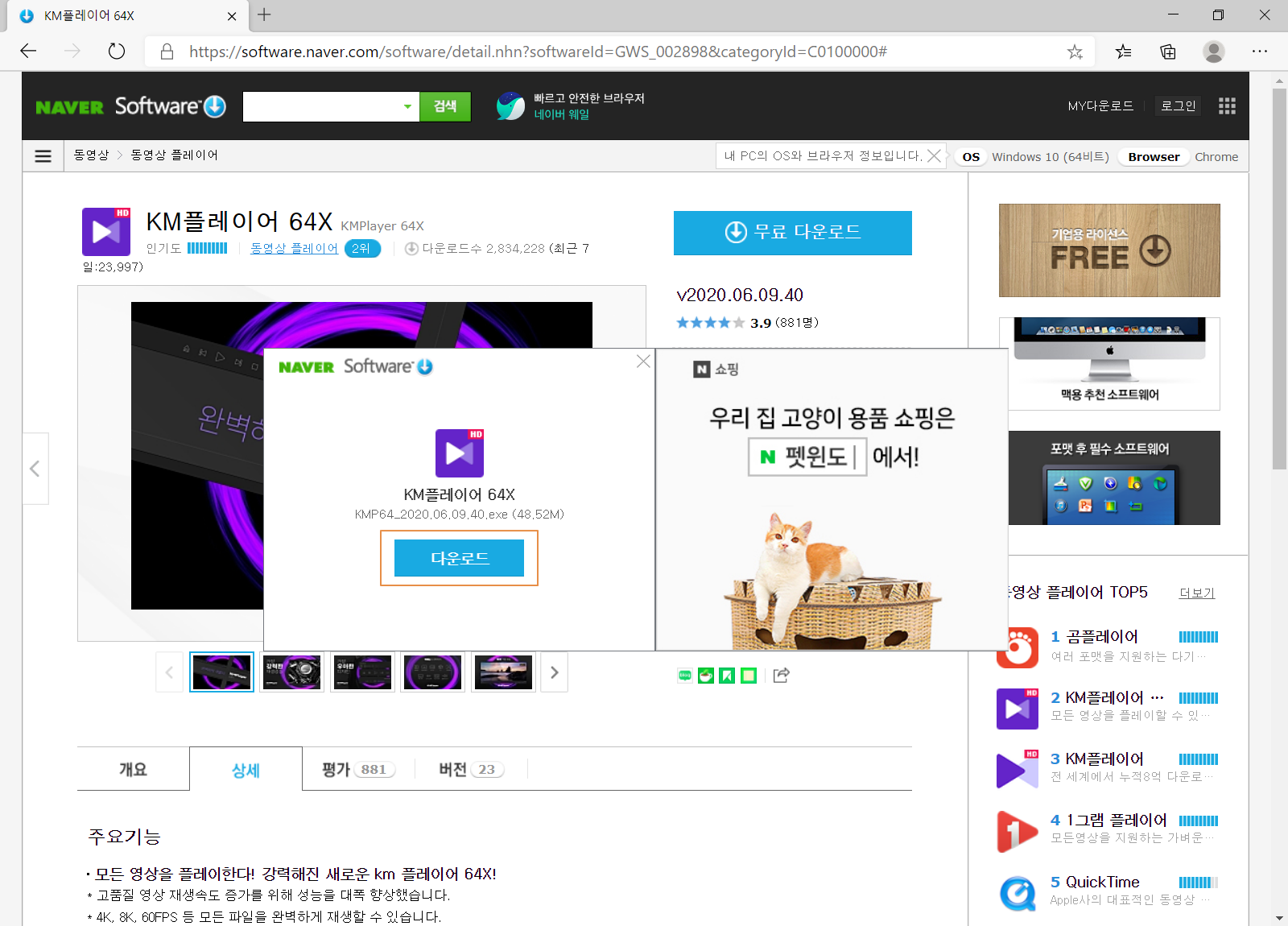
Task: Open browser collections icon
Action: click(x=1168, y=52)
